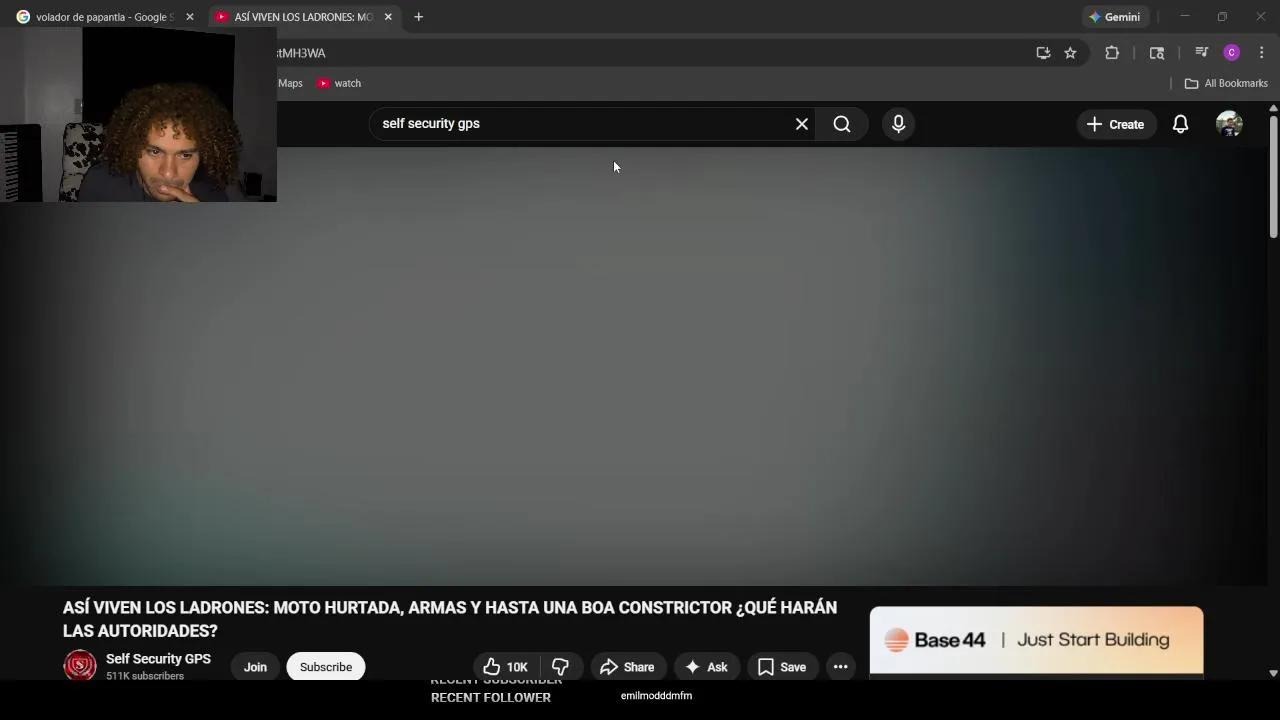Open the YouTube account avatar menu
Screen dimensions: 1280x720
click(1229, 124)
